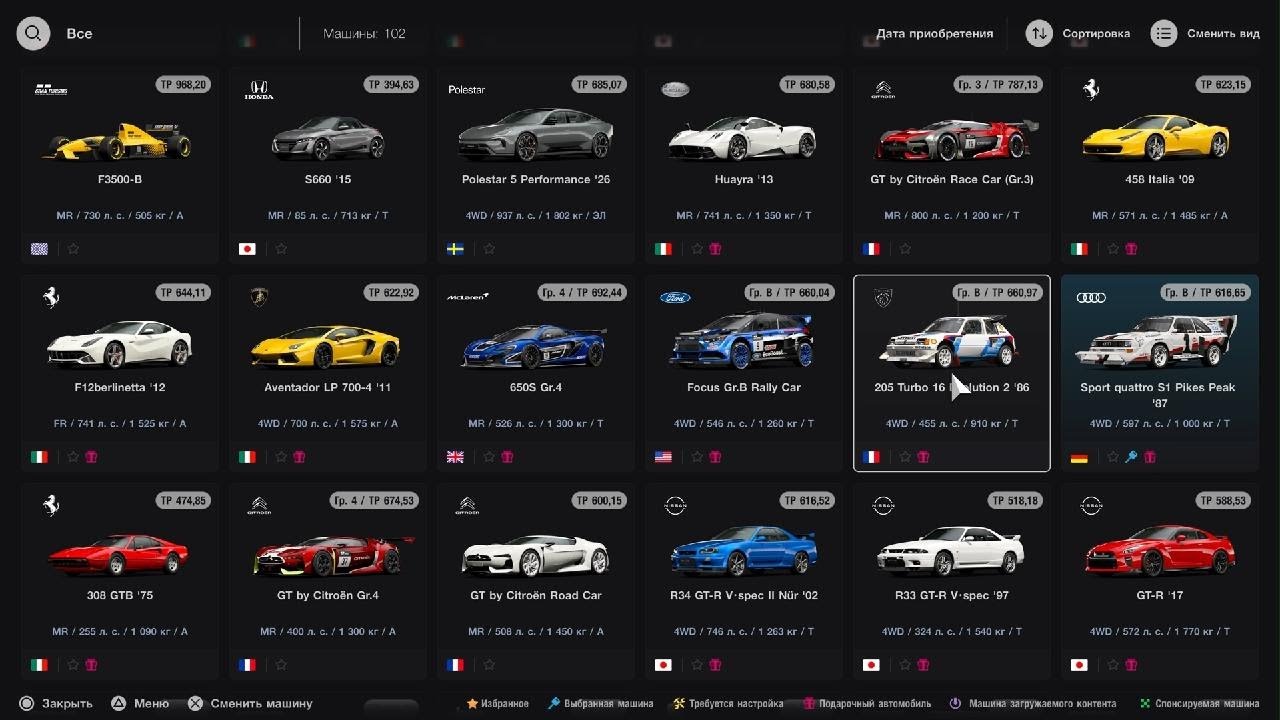
Task: Open the Дата приобретения sort criterion
Action: [x=935, y=33]
